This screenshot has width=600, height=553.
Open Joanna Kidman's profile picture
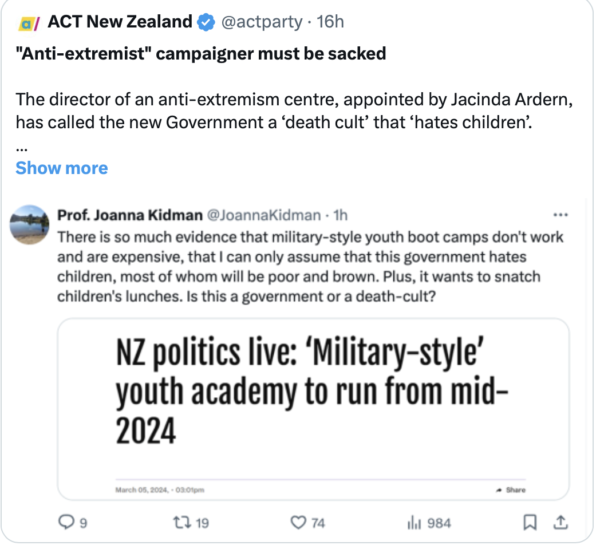click(x=31, y=226)
